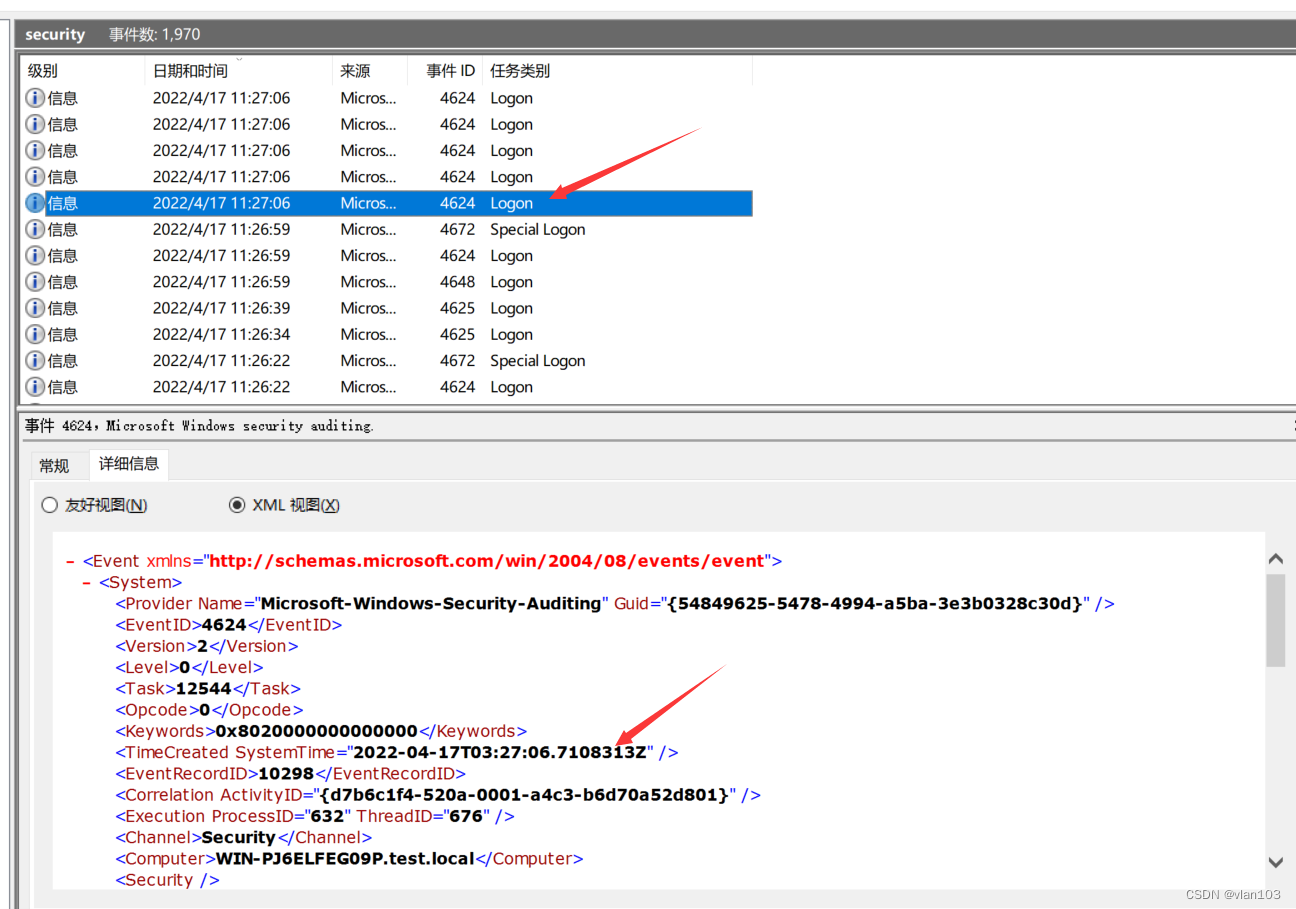Click the info icon of event 4648 Logon
Image resolution: width=1296 pixels, height=909 pixels.
click(35, 282)
